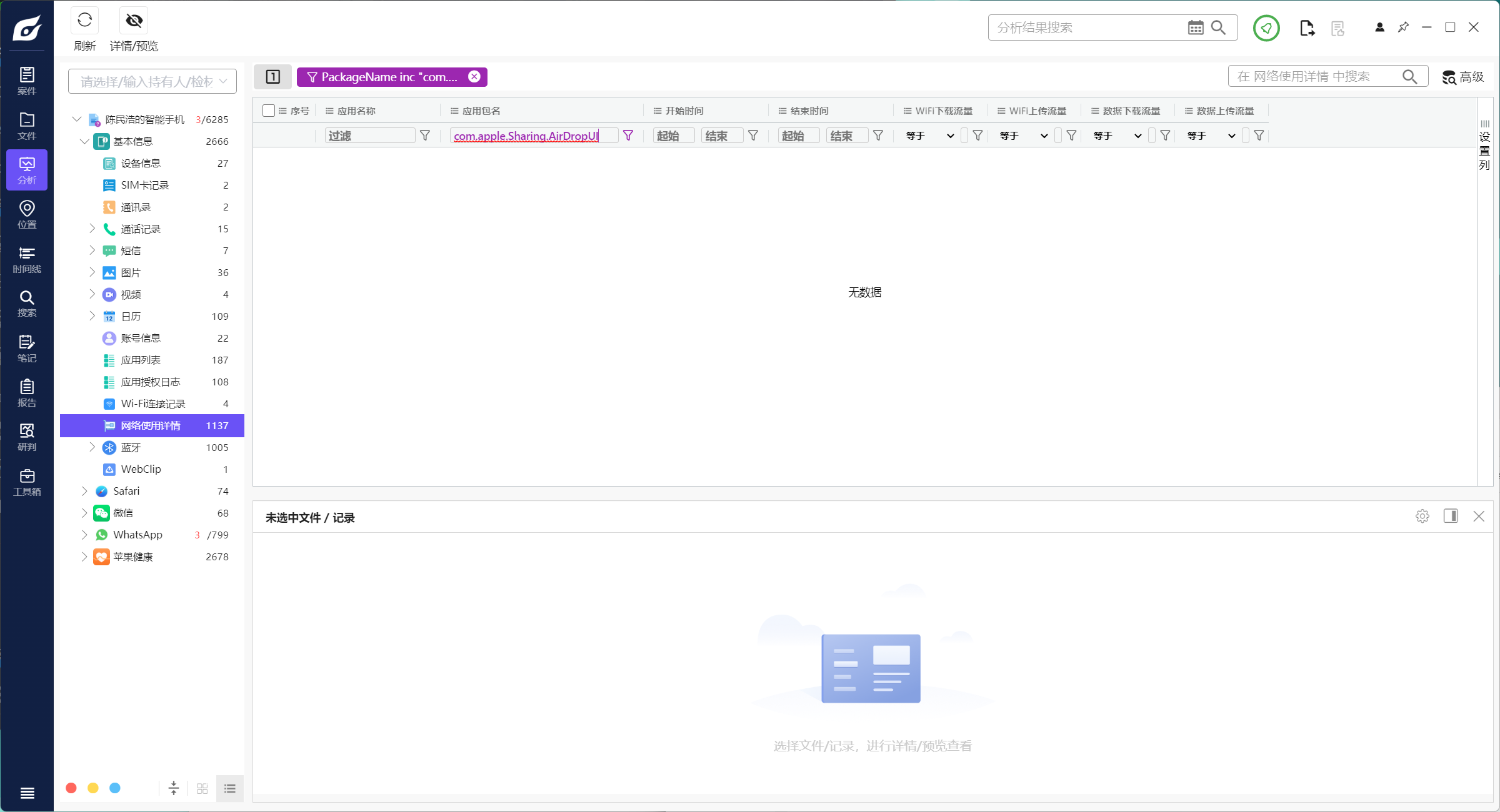Viewport: 1500px width, 812px height.
Task: Click the export file icon in title bar
Action: point(1306,28)
